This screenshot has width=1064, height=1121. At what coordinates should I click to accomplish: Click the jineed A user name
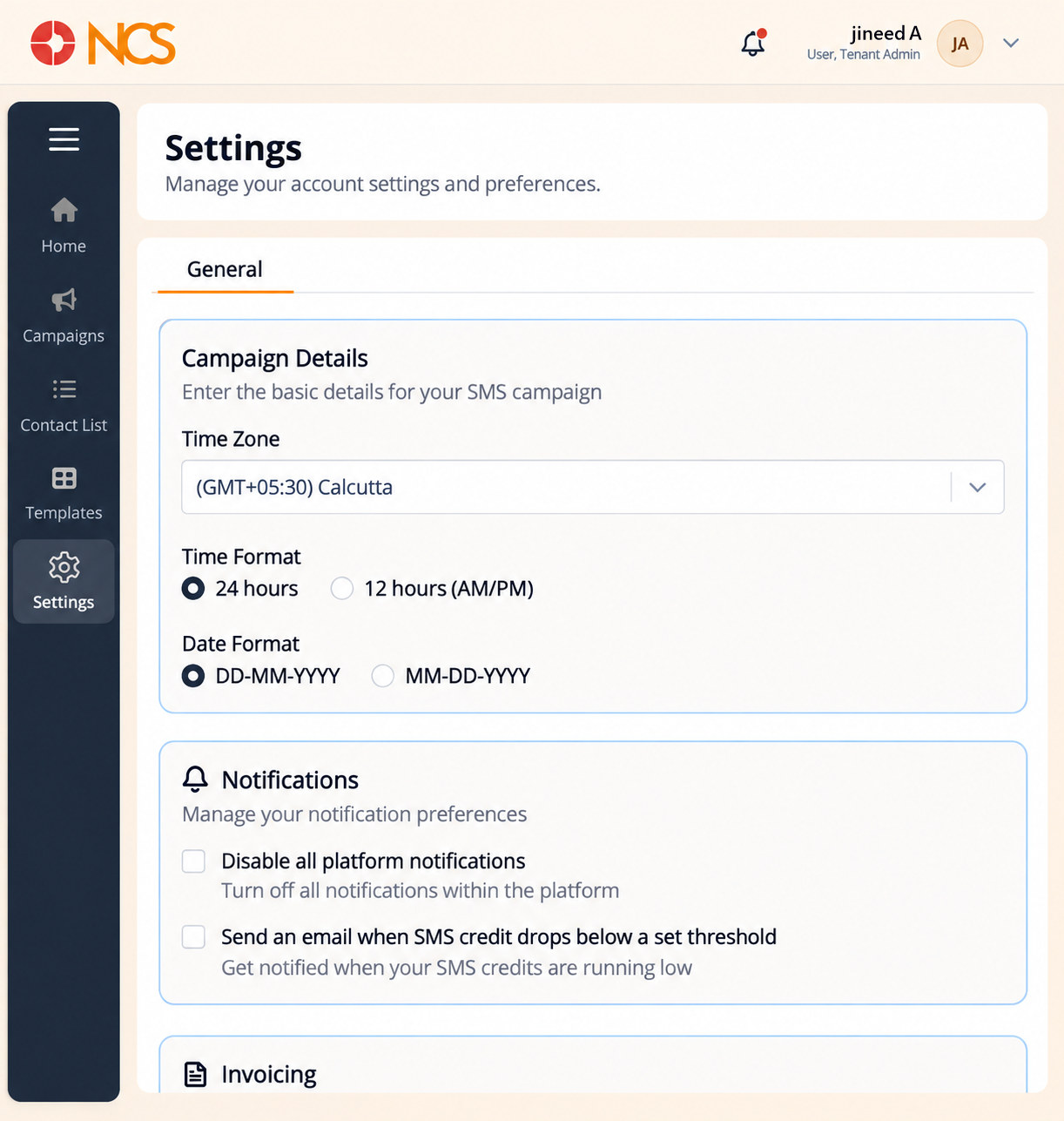886,33
